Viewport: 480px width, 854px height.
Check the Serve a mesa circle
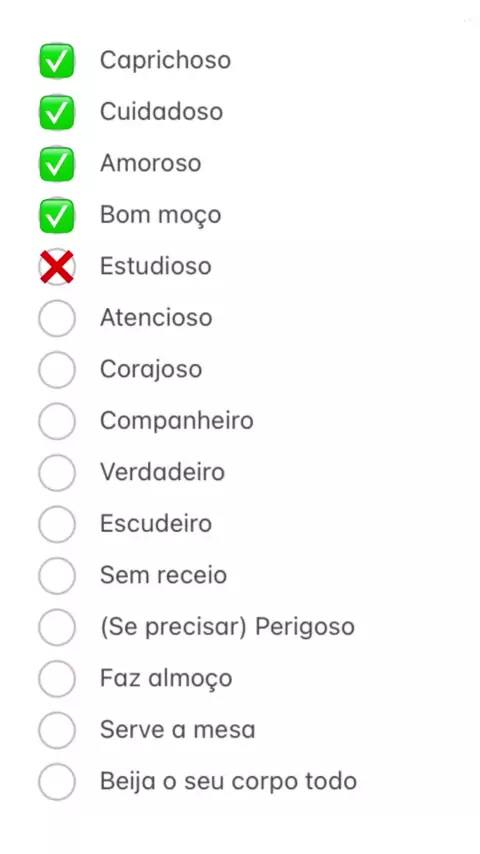click(57, 730)
